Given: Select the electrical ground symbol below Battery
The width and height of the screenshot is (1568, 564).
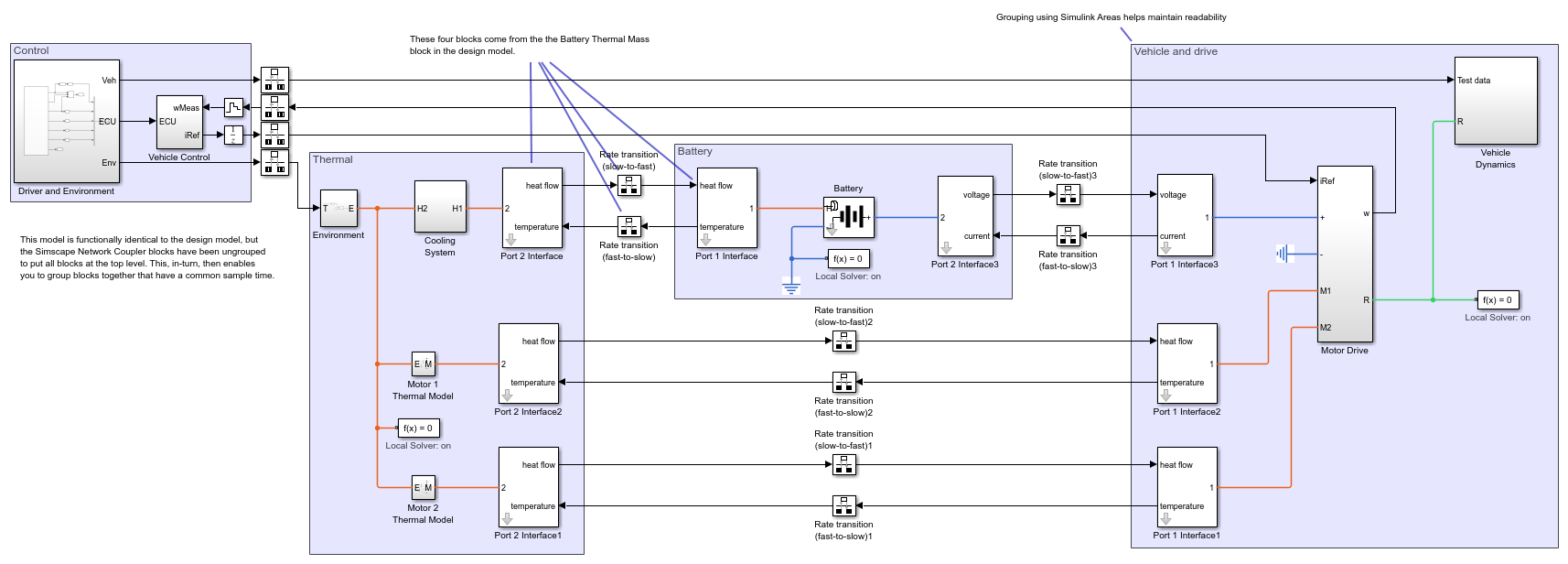Looking at the screenshot, I should [791, 287].
